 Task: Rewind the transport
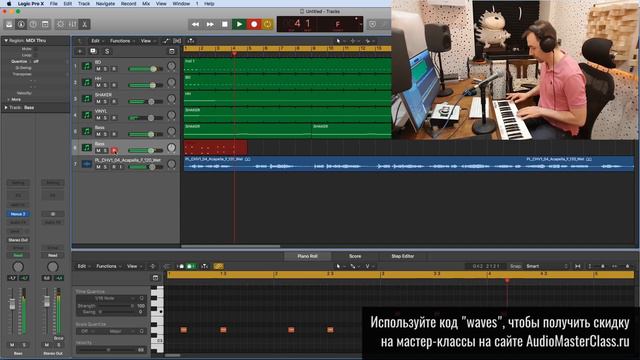(196, 24)
